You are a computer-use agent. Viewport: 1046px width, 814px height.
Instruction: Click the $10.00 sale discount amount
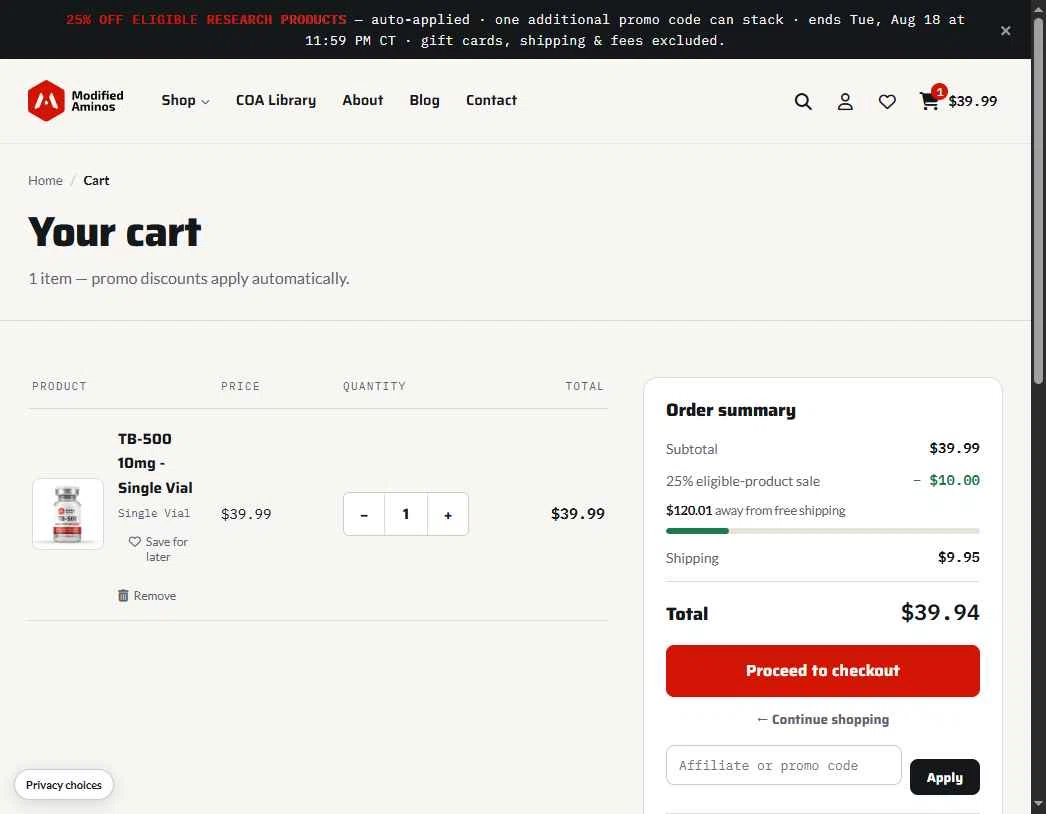(955, 480)
